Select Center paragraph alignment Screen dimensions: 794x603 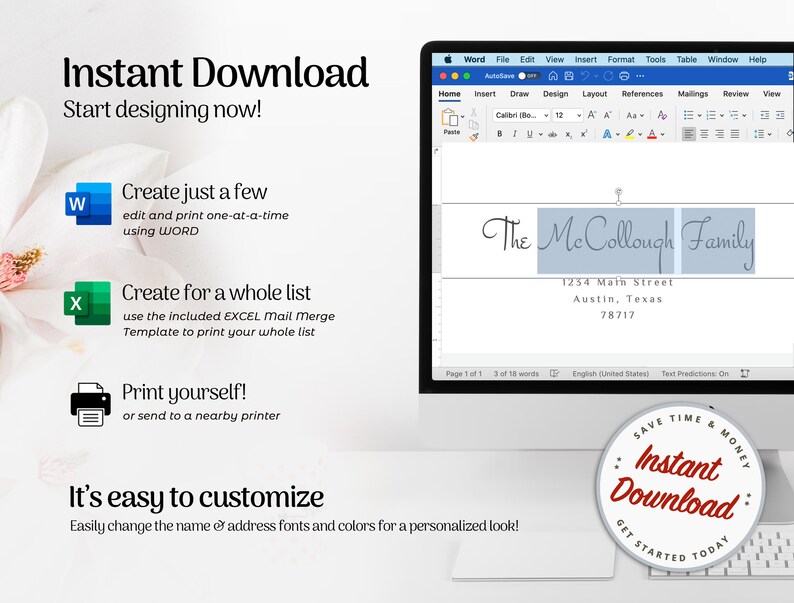coord(704,134)
